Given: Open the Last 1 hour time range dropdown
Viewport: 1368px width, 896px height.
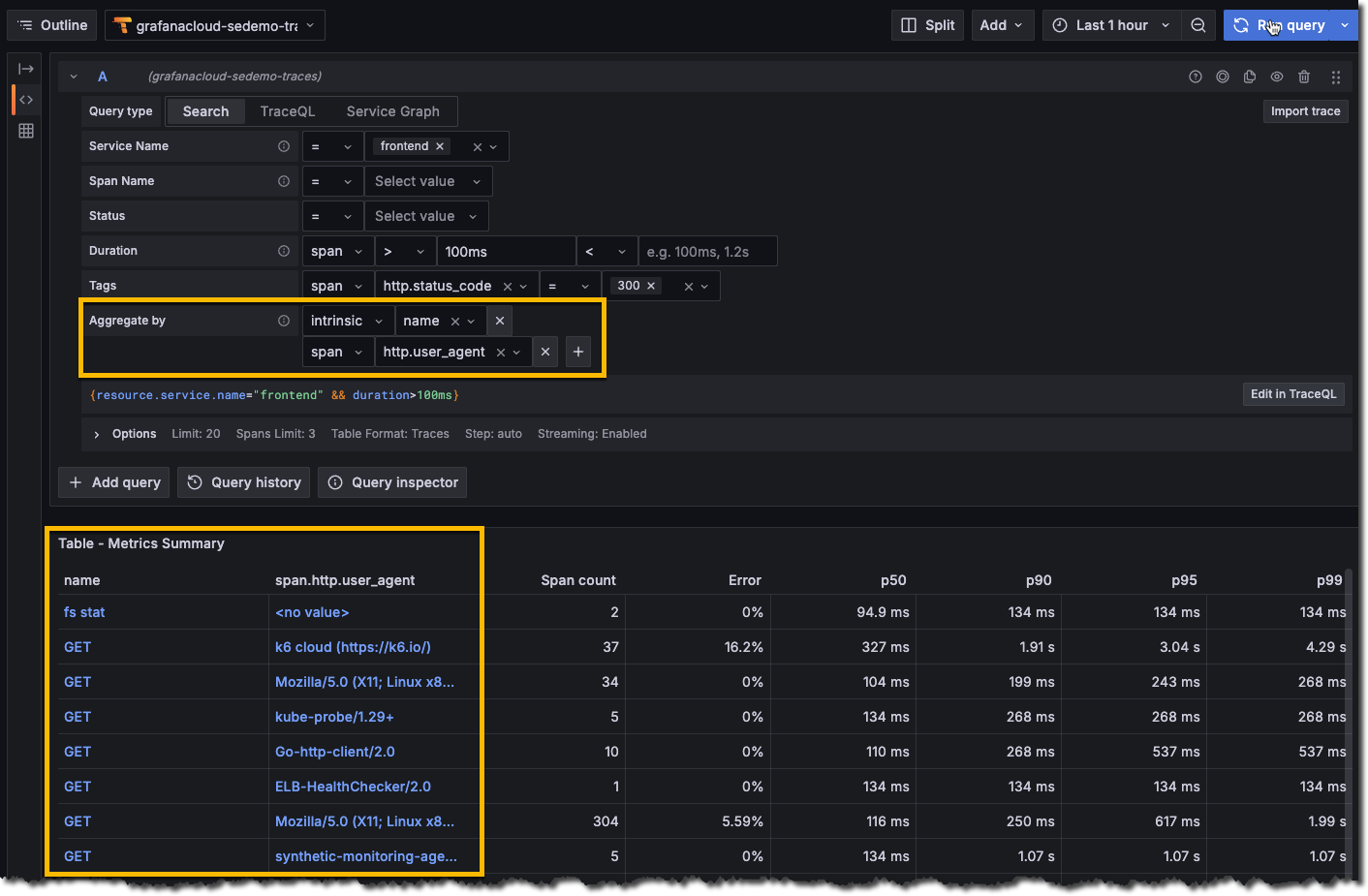Looking at the screenshot, I should [1111, 24].
